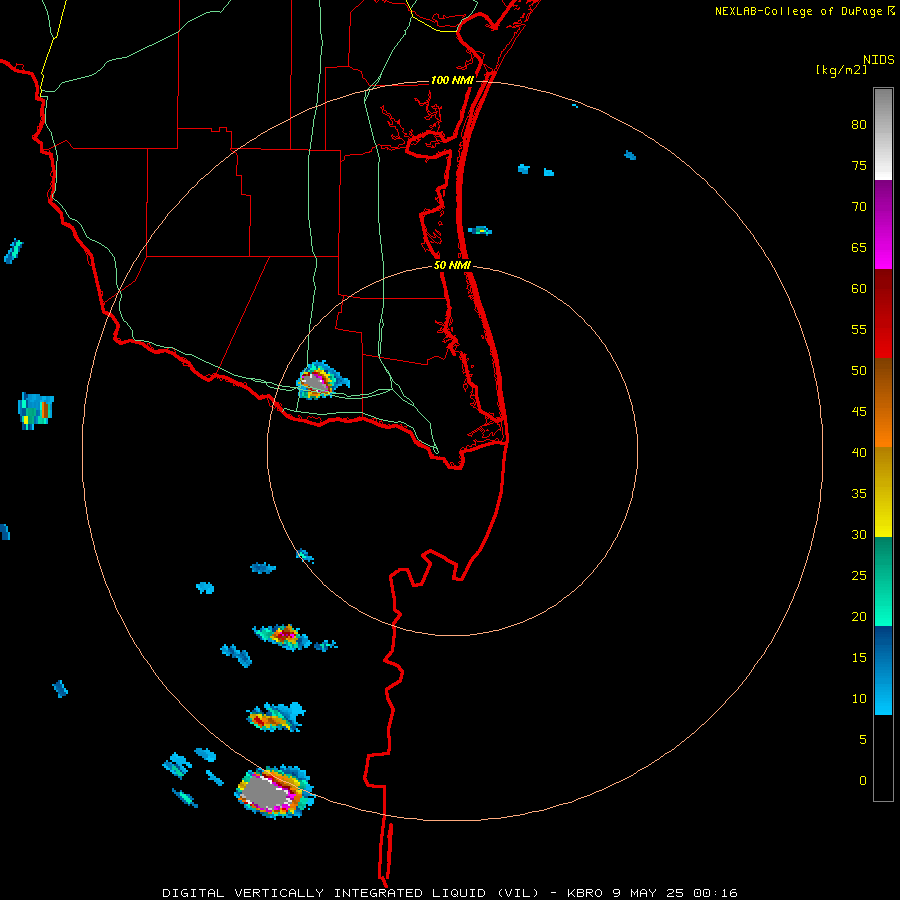Click the KBRO date-time stamp 00:16
The width and height of the screenshot is (900, 900).
point(715,893)
